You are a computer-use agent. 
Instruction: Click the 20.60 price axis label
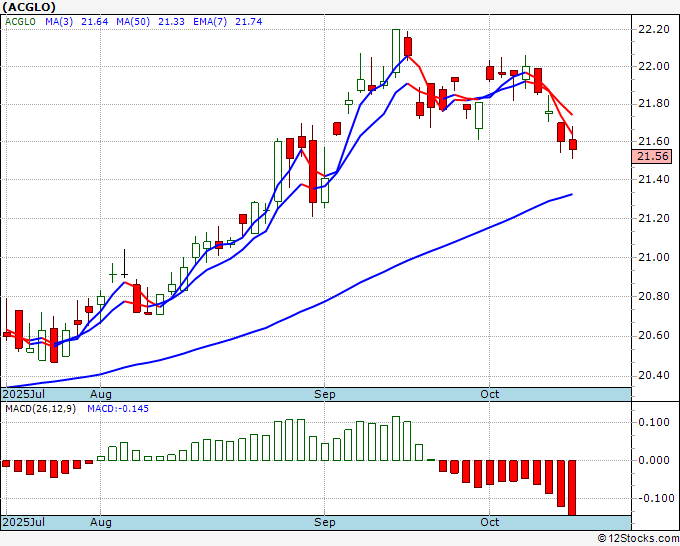[654, 336]
